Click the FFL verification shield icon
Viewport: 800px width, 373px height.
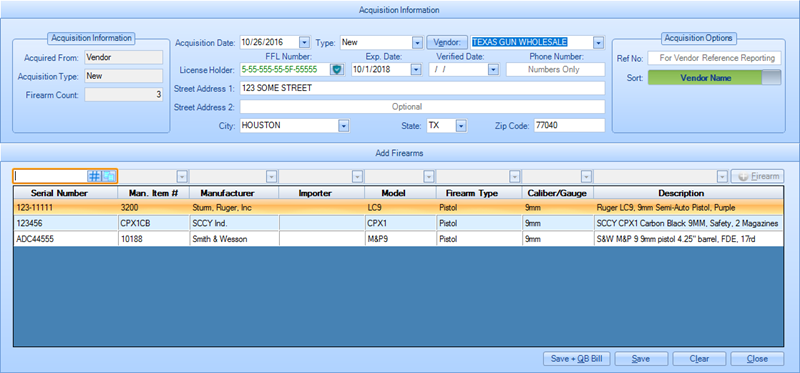tap(336, 69)
